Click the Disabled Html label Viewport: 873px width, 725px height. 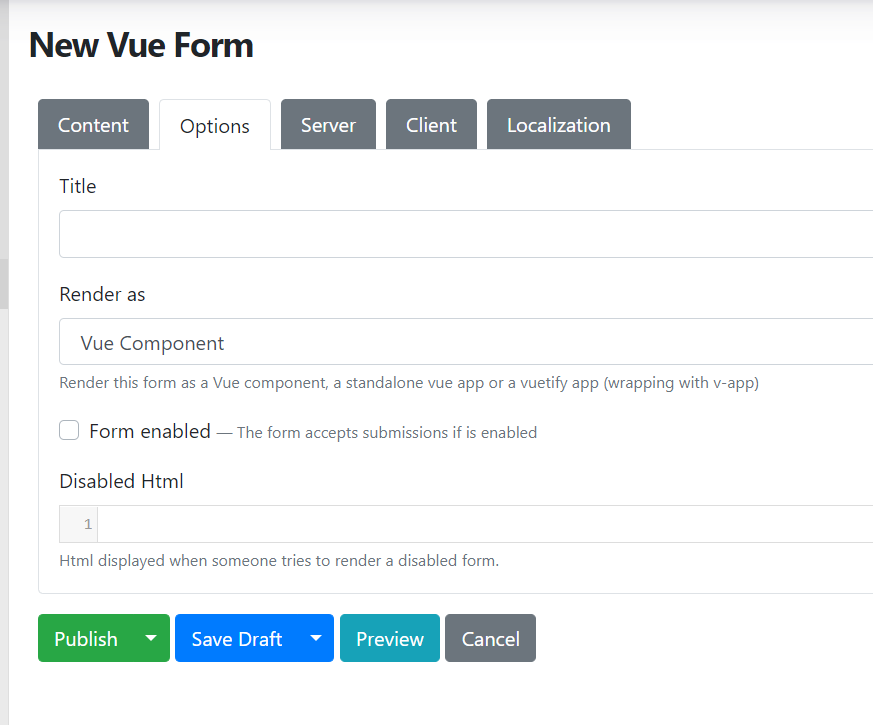pyautogui.click(x=121, y=481)
